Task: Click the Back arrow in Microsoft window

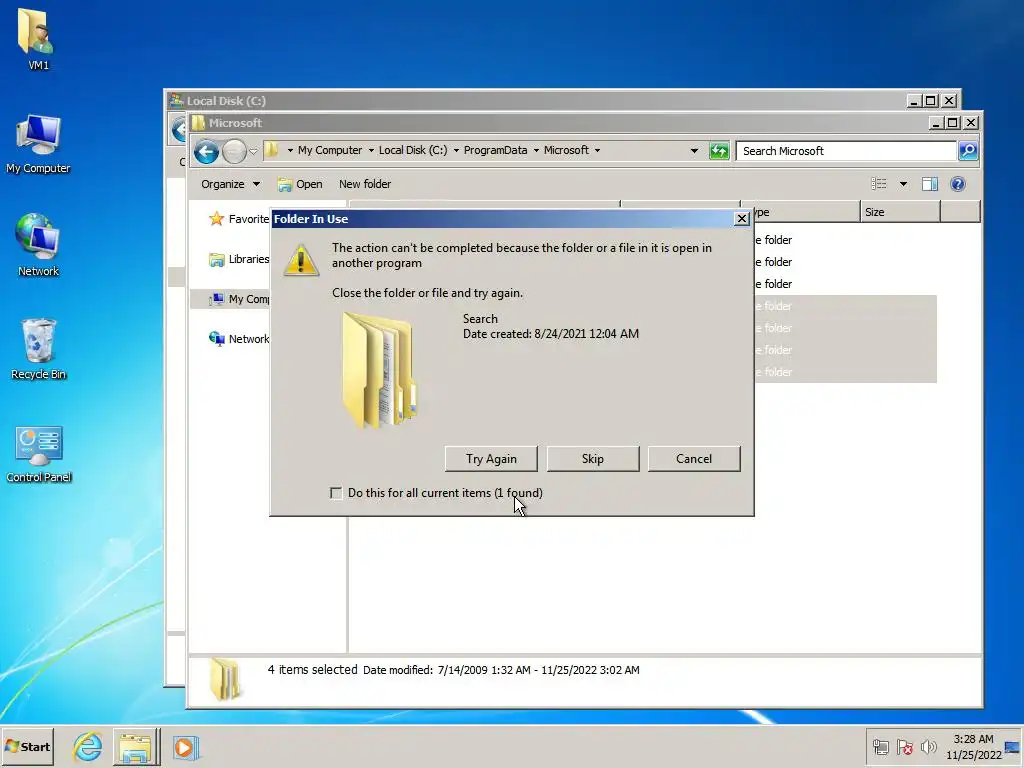Action: click(206, 152)
